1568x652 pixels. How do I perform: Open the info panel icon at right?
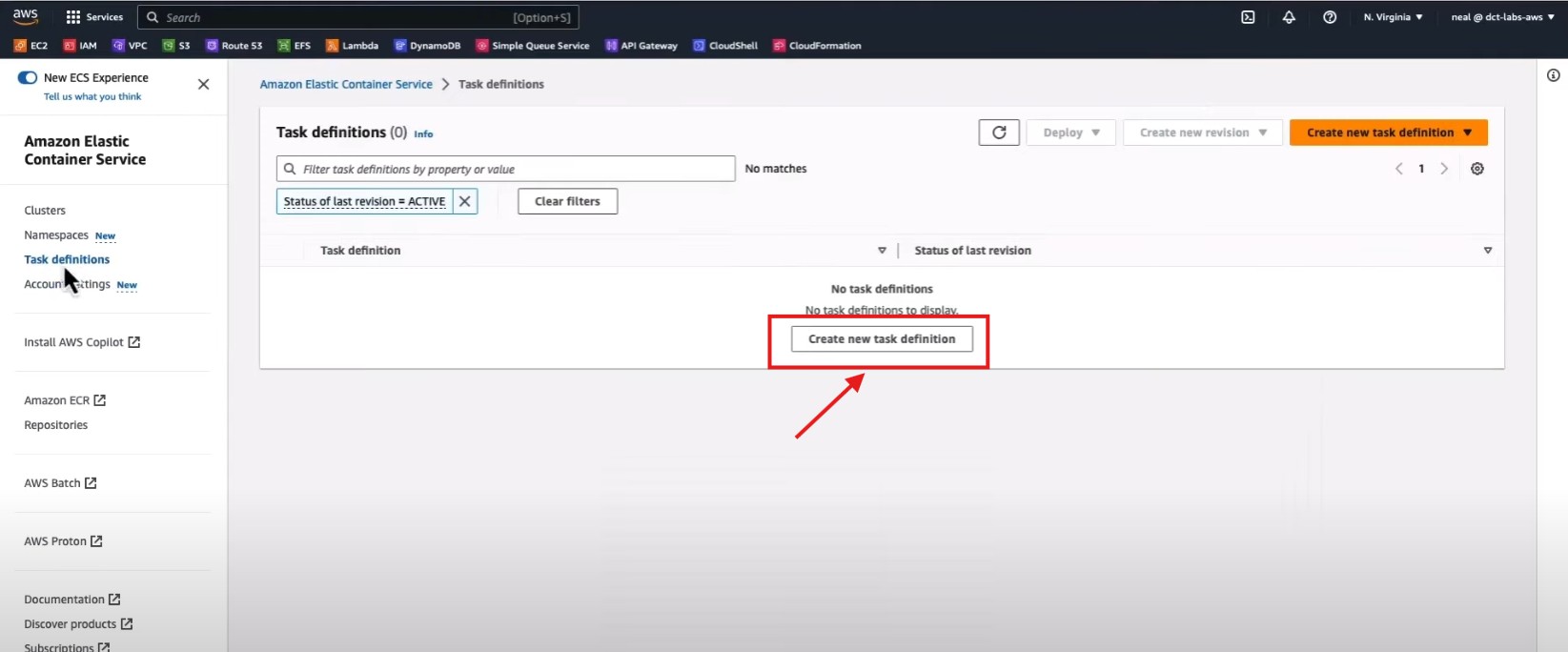[1553, 75]
